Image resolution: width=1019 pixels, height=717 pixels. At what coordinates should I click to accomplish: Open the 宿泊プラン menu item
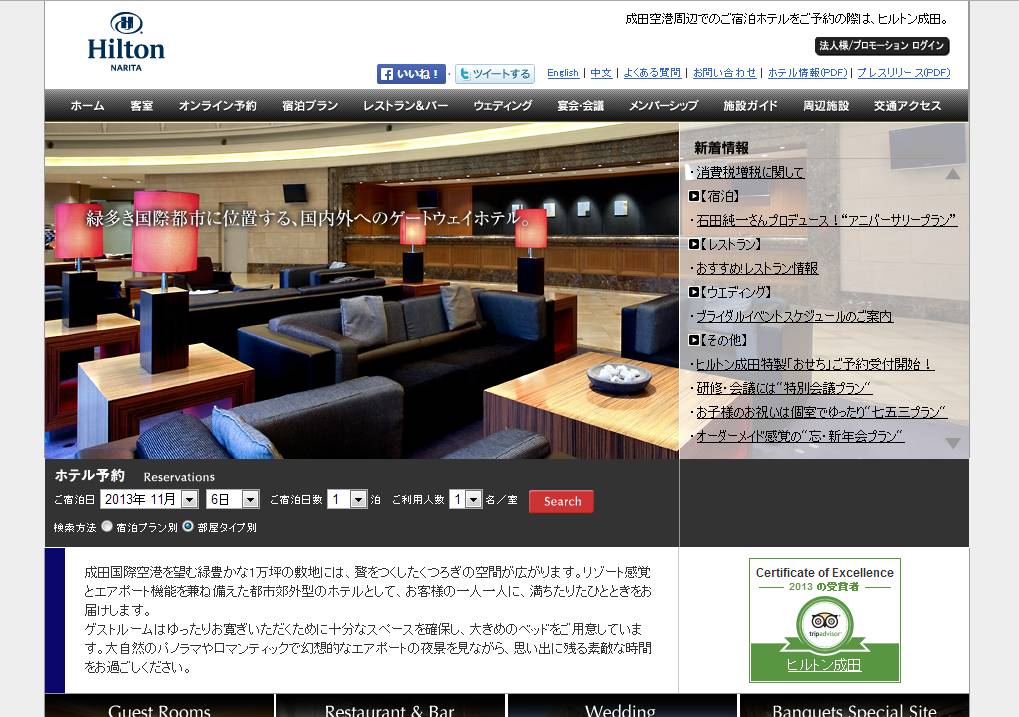tap(309, 105)
